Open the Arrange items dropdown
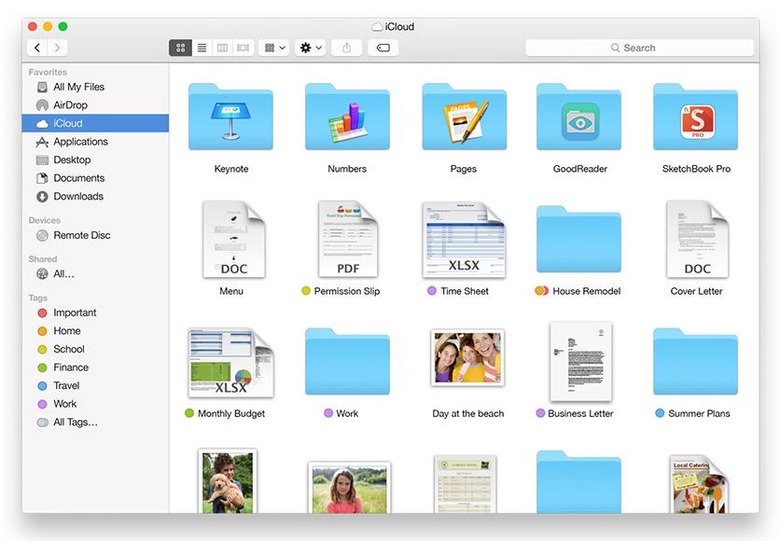 coord(274,48)
